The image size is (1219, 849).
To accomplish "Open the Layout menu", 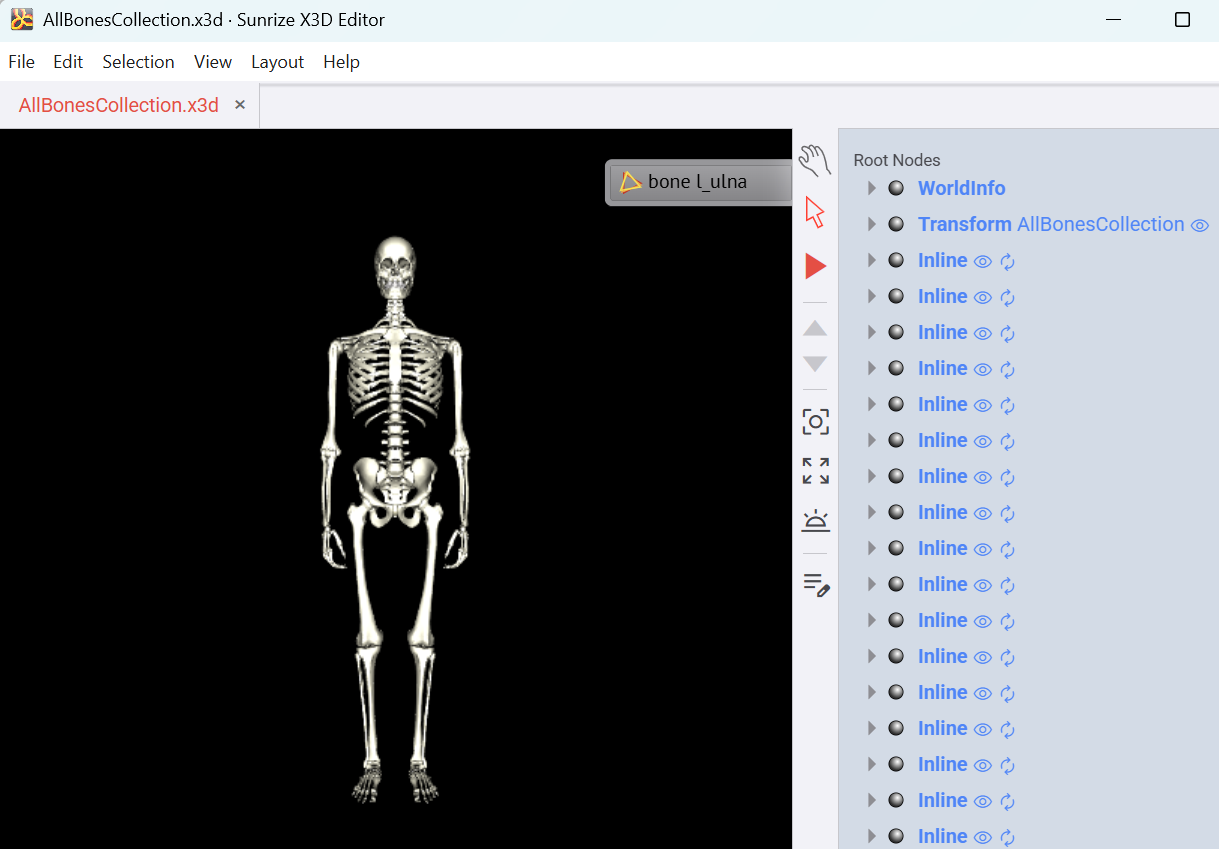I will (x=277, y=62).
